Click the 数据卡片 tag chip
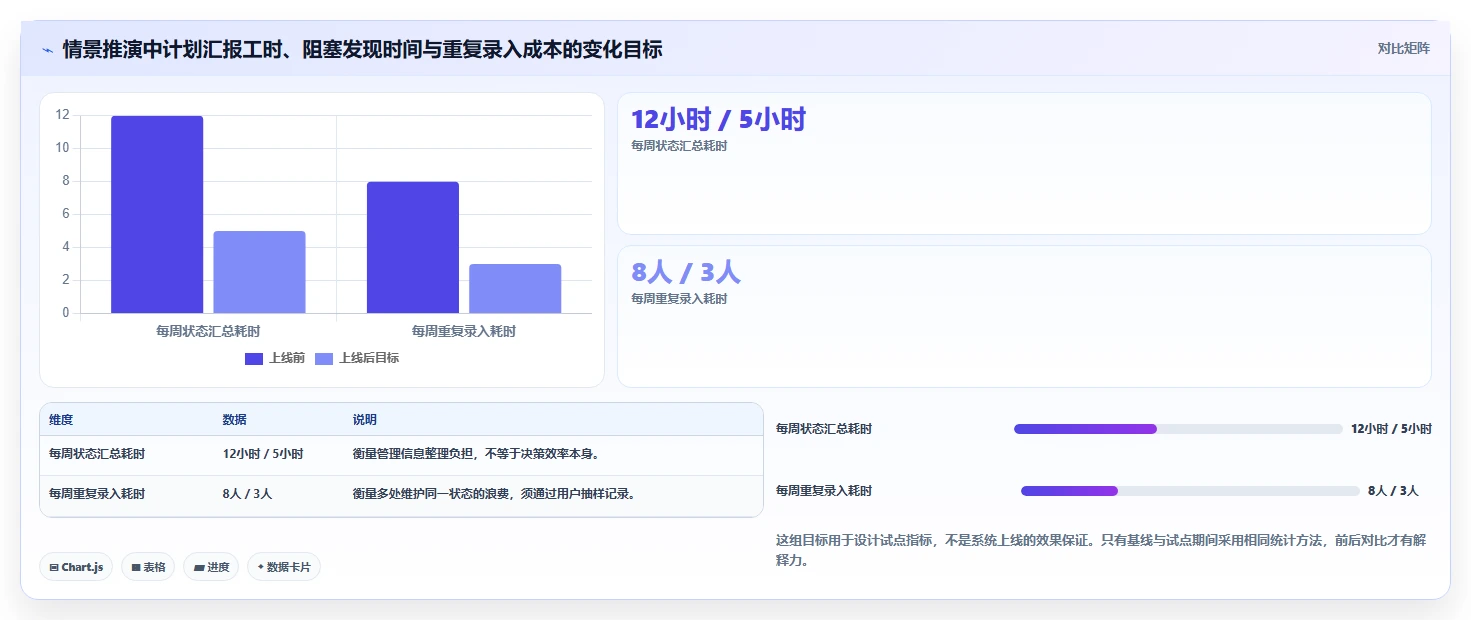Image resolution: width=1471 pixels, height=620 pixels. [x=284, y=567]
